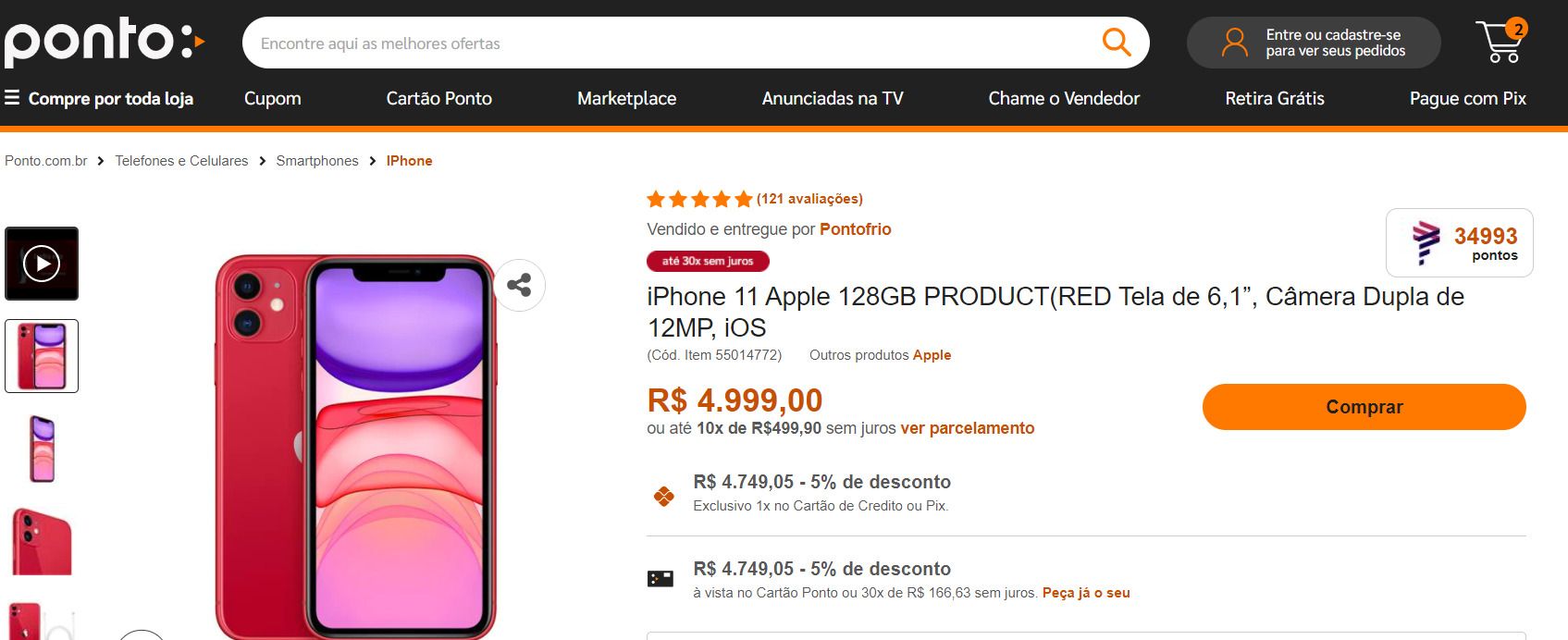
Task: Click the Pix discount diamond icon
Action: [663, 497]
